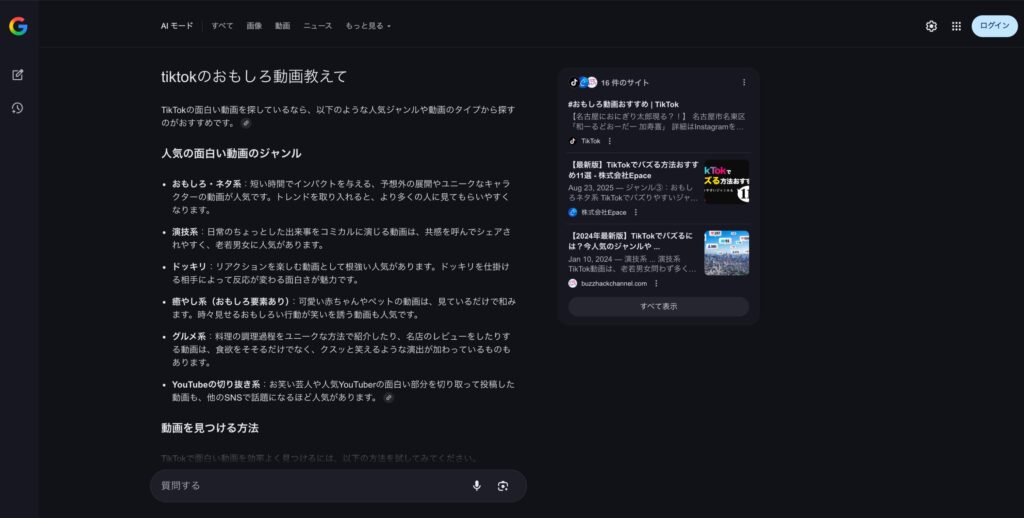Viewport: 1024px width, 518px height.
Task: Switch to the 画像 tab
Action: (254, 26)
